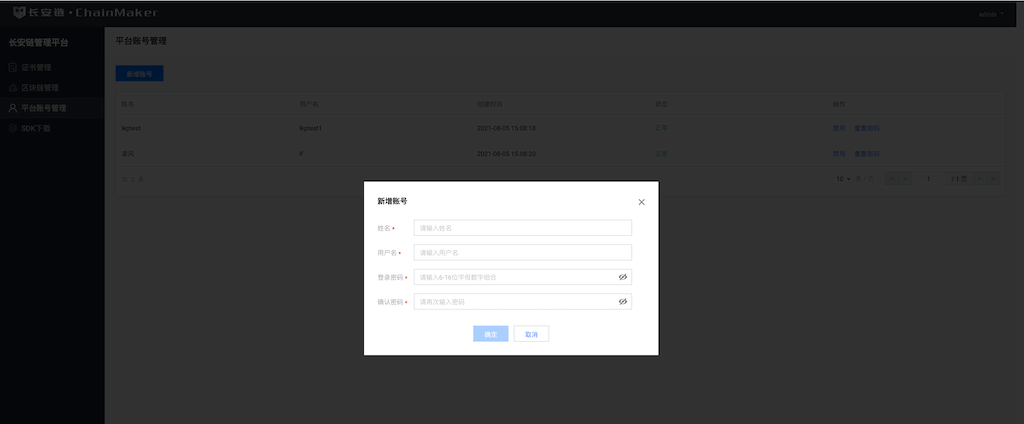Focus the 用户名 input field
The width and height of the screenshot is (1024, 424).
[x=522, y=253]
